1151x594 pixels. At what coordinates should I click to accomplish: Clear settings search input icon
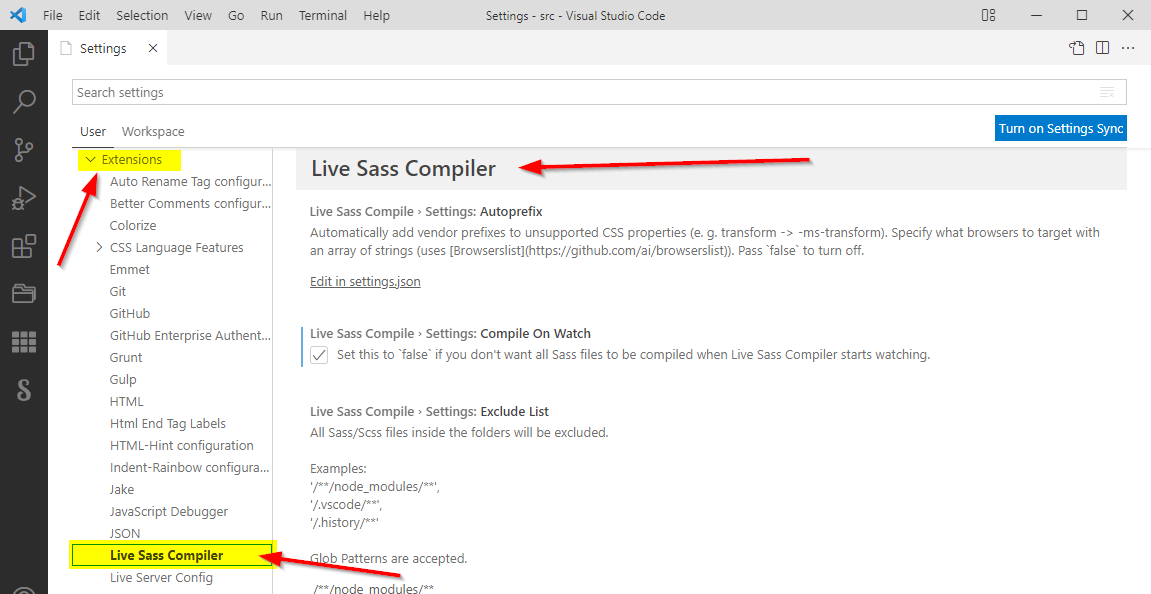[x=1107, y=93]
